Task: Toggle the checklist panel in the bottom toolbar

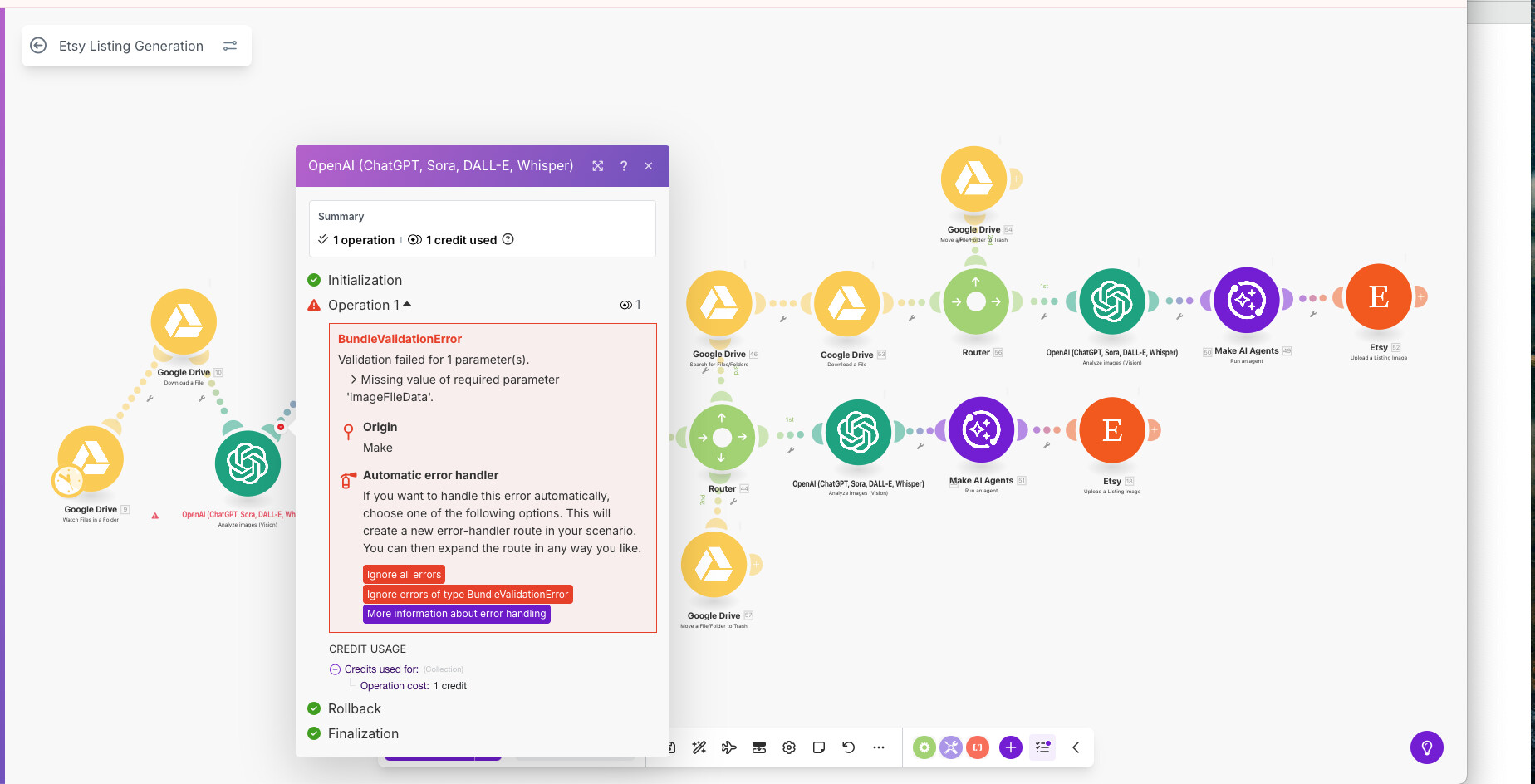Action: point(1042,747)
